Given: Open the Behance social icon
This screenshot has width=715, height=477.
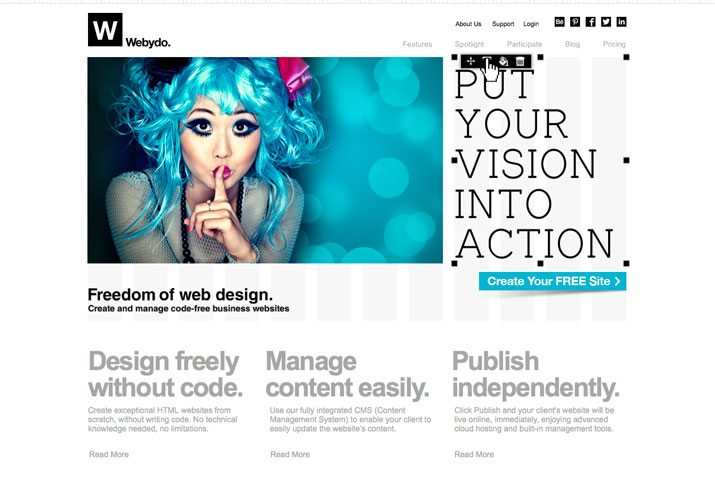Looking at the screenshot, I should (x=560, y=21).
